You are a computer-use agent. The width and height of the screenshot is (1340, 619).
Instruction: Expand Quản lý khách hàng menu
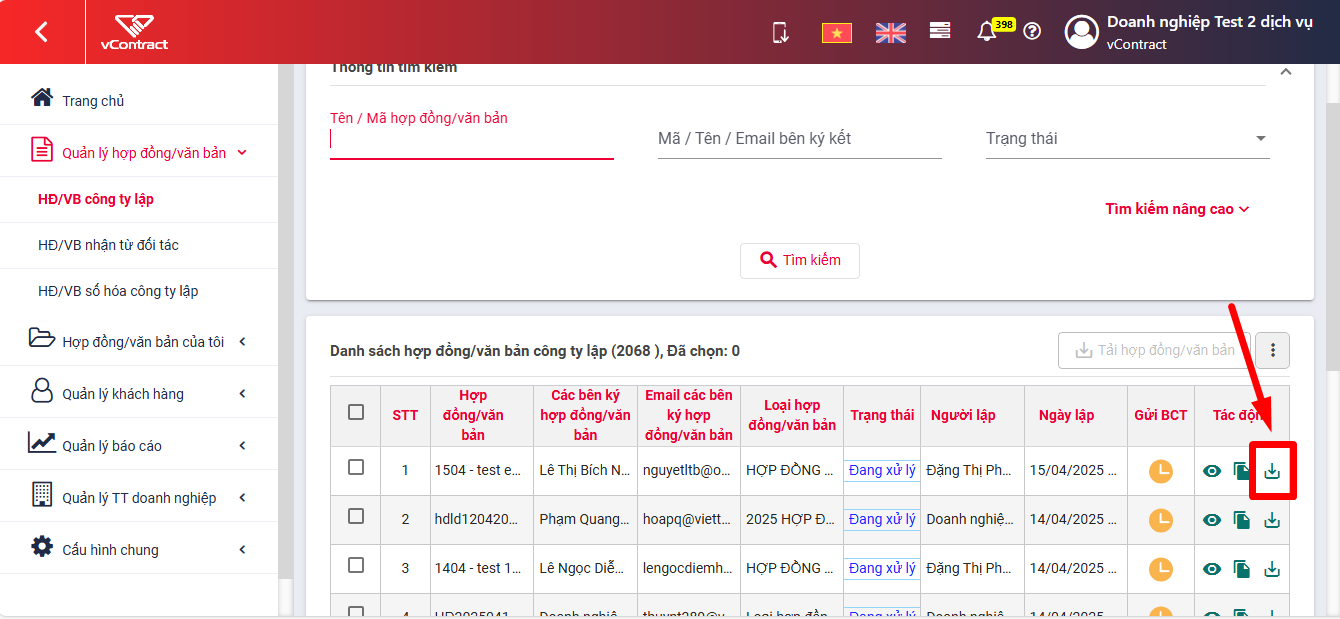pyautogui.click(x=139, y=393)
